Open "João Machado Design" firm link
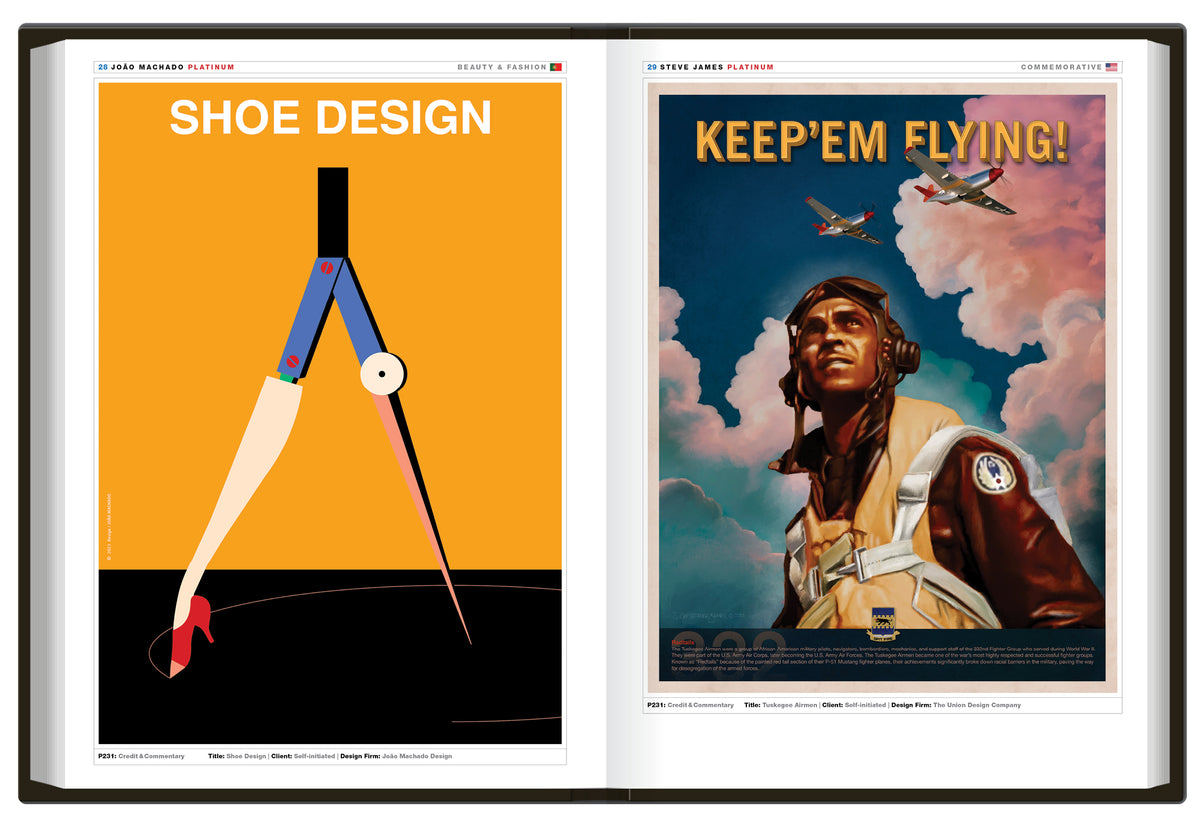1200x830 pixels. [x=417, y=756]
